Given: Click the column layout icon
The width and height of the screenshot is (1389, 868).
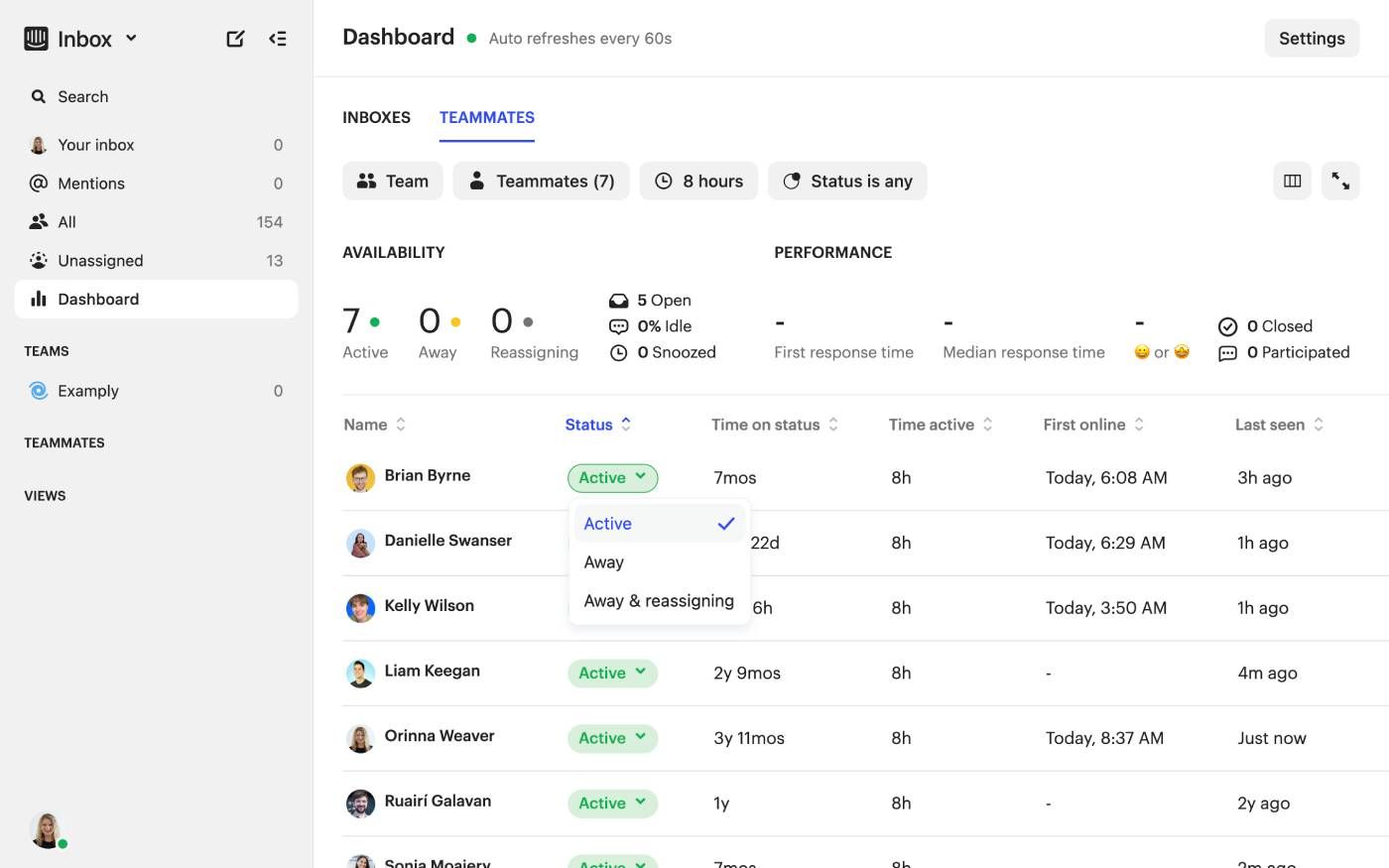Looking at the screenshot, I should 1292,181.
